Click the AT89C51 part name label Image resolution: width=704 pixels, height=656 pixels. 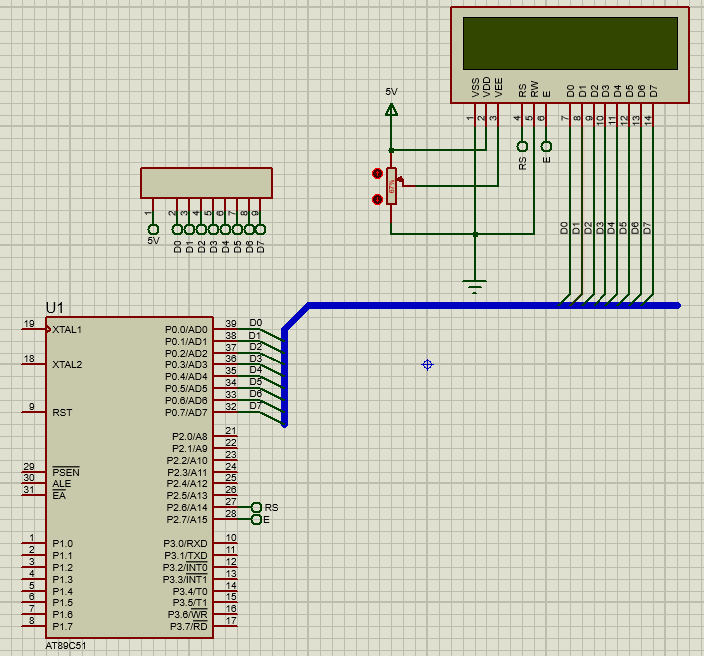(x=66, y=645)
